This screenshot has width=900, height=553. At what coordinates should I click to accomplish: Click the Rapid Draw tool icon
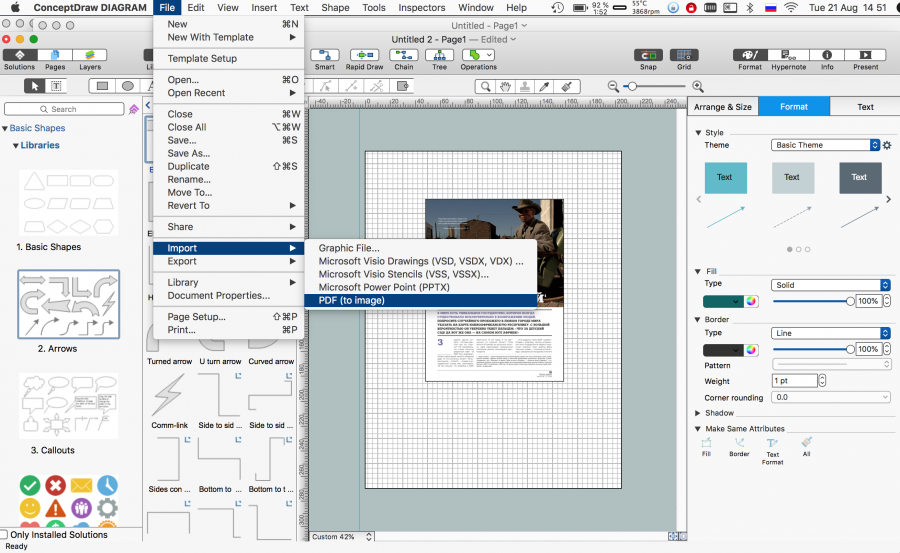click(364, 55)
